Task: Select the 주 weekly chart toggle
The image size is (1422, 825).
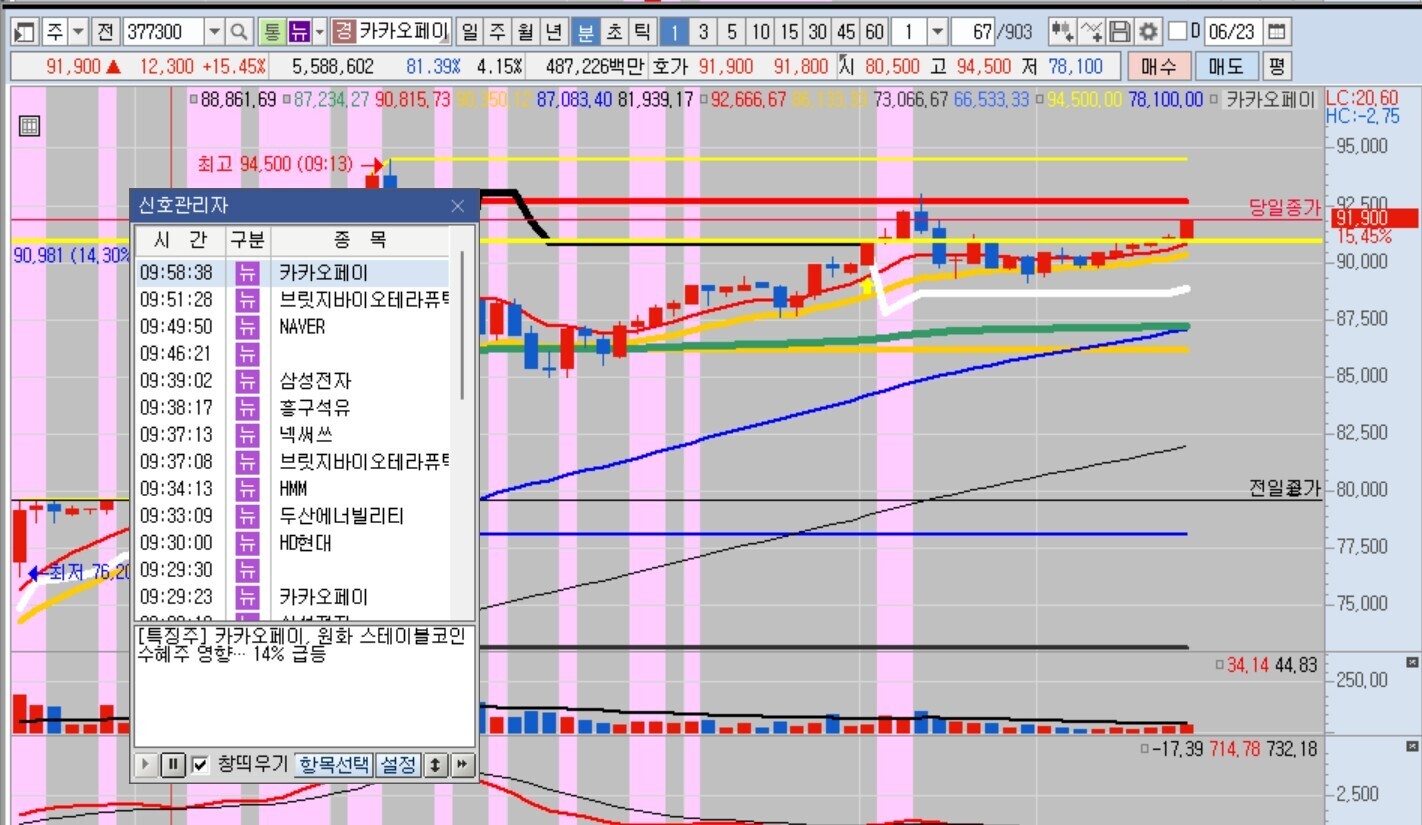Action: pyautogui.click(x=497, y=32)
